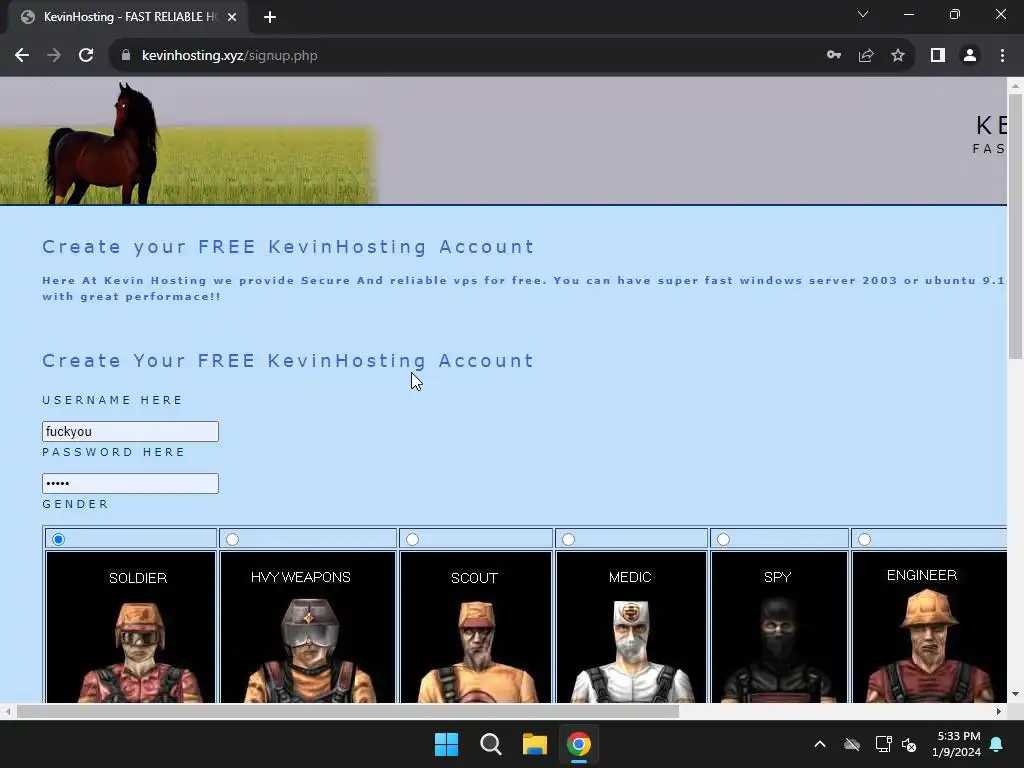Click the scroll-down arrow
1024x768 pixels.
click(1015, 694)
